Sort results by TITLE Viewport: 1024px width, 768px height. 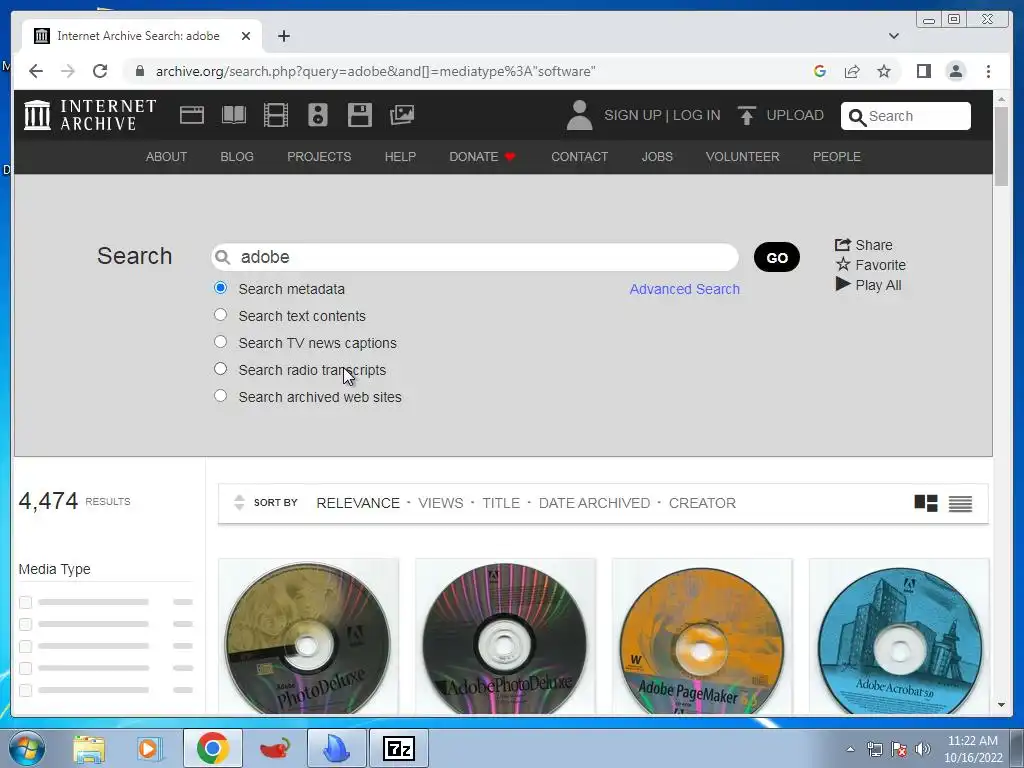click(x=501, y=503)
